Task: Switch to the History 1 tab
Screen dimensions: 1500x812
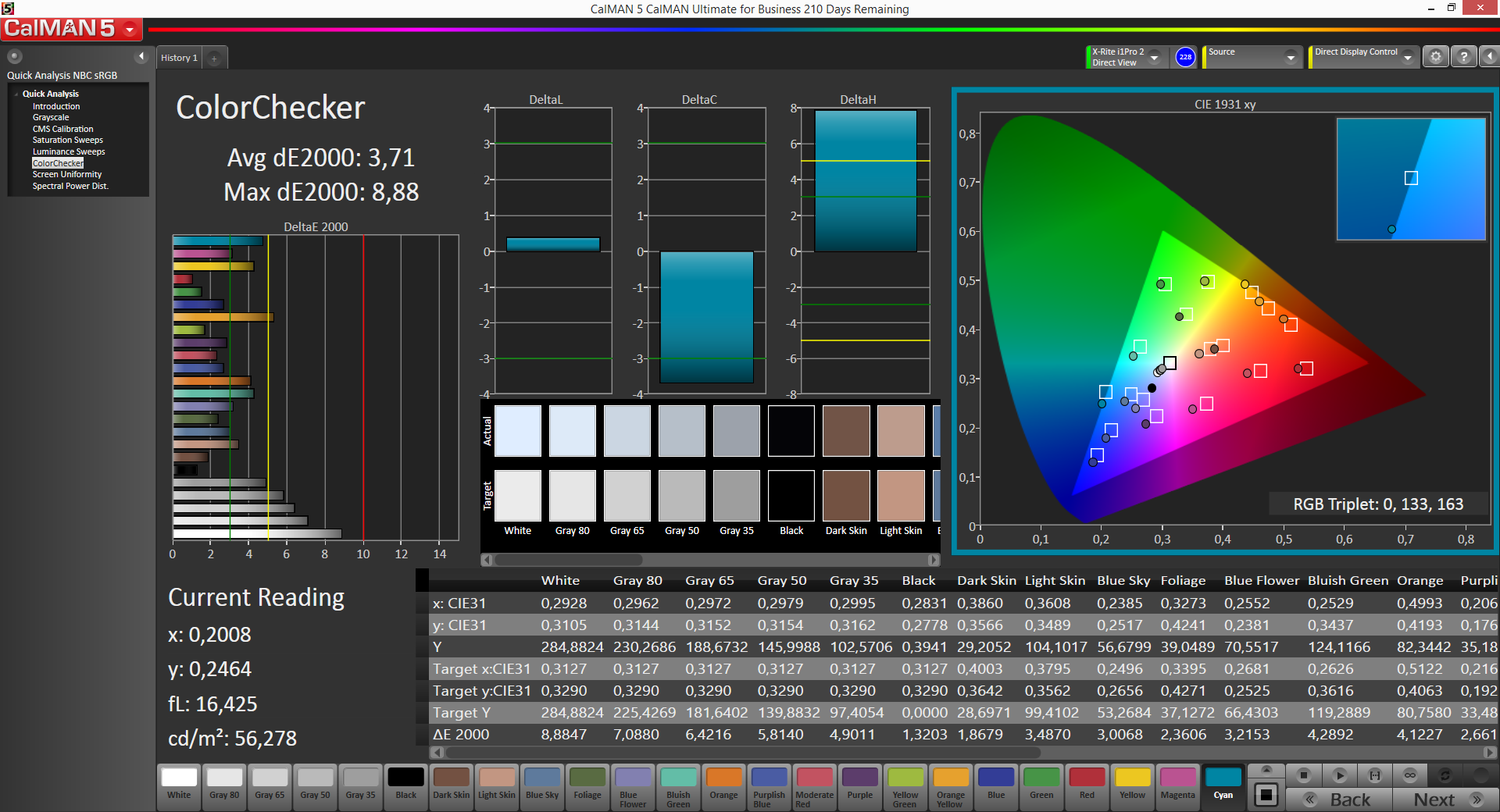Action: (180, 58)
